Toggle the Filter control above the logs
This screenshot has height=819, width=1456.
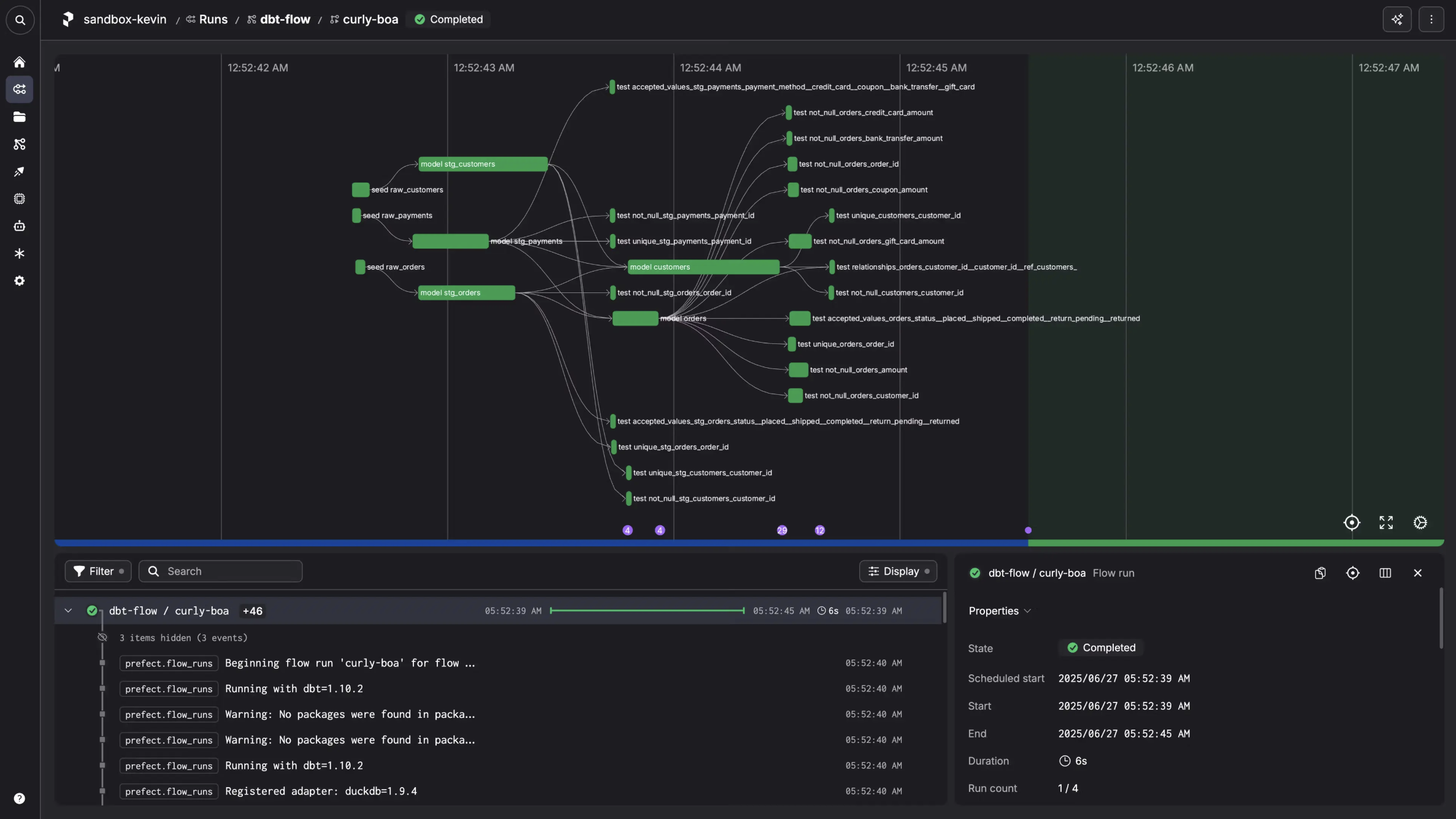(98, 571)
